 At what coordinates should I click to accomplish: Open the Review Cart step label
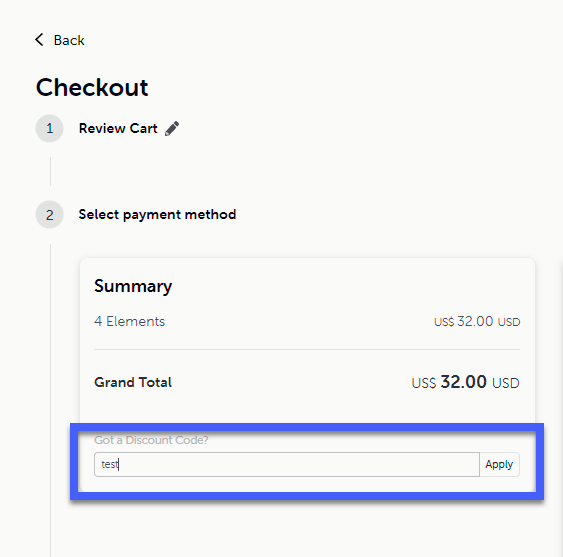pyautogui.click(x=118, y=128)
